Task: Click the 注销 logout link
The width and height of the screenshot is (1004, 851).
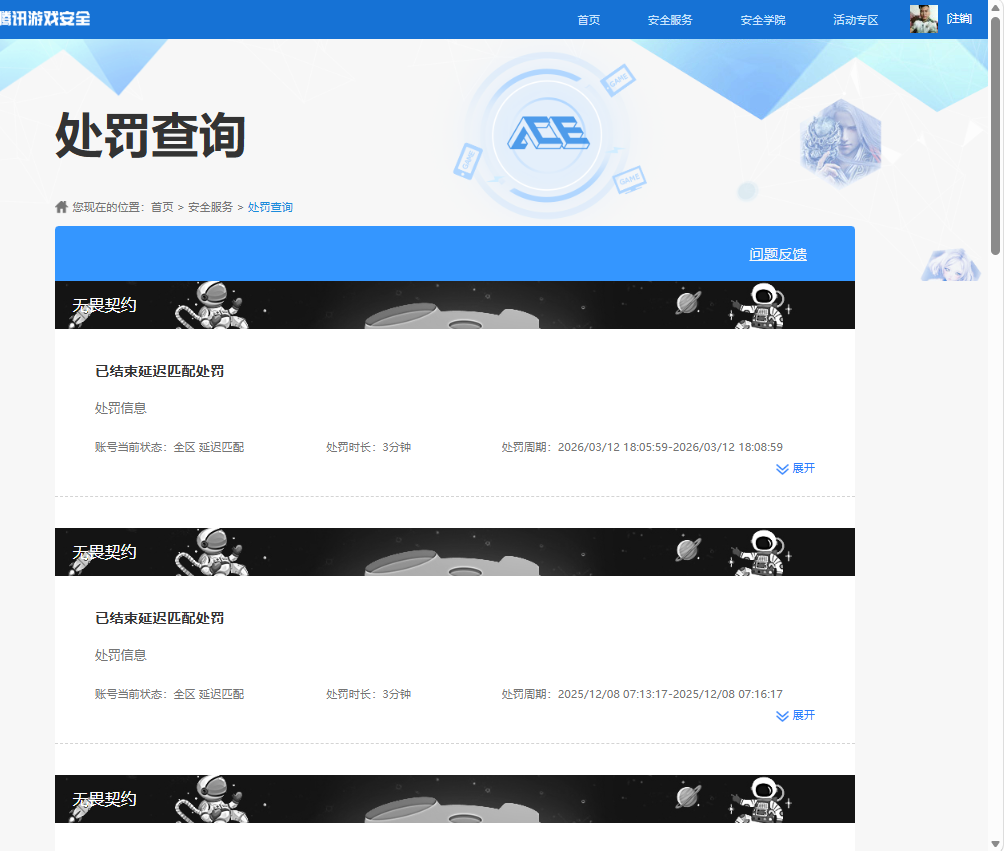Action: coord(959,19)
